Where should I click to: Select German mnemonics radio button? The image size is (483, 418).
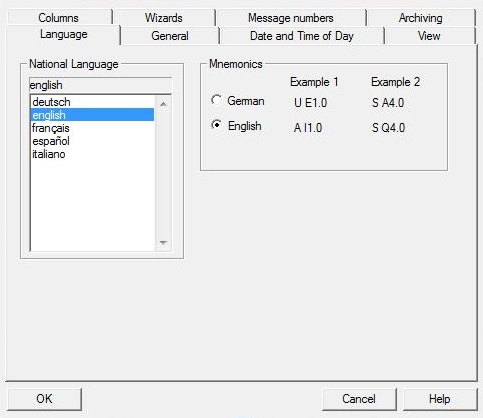(216, 100)
